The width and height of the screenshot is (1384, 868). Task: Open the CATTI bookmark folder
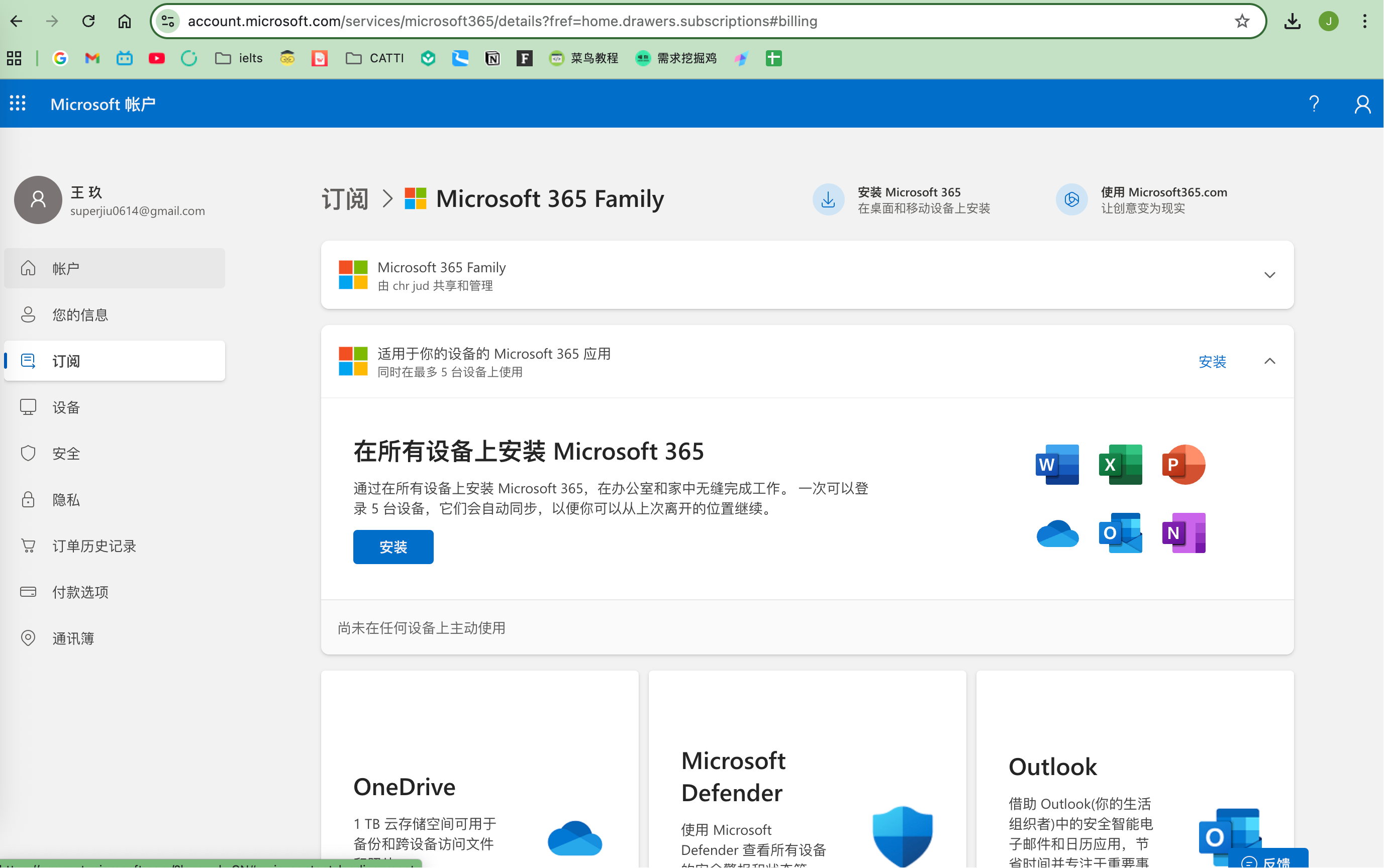tap(375, 58)
